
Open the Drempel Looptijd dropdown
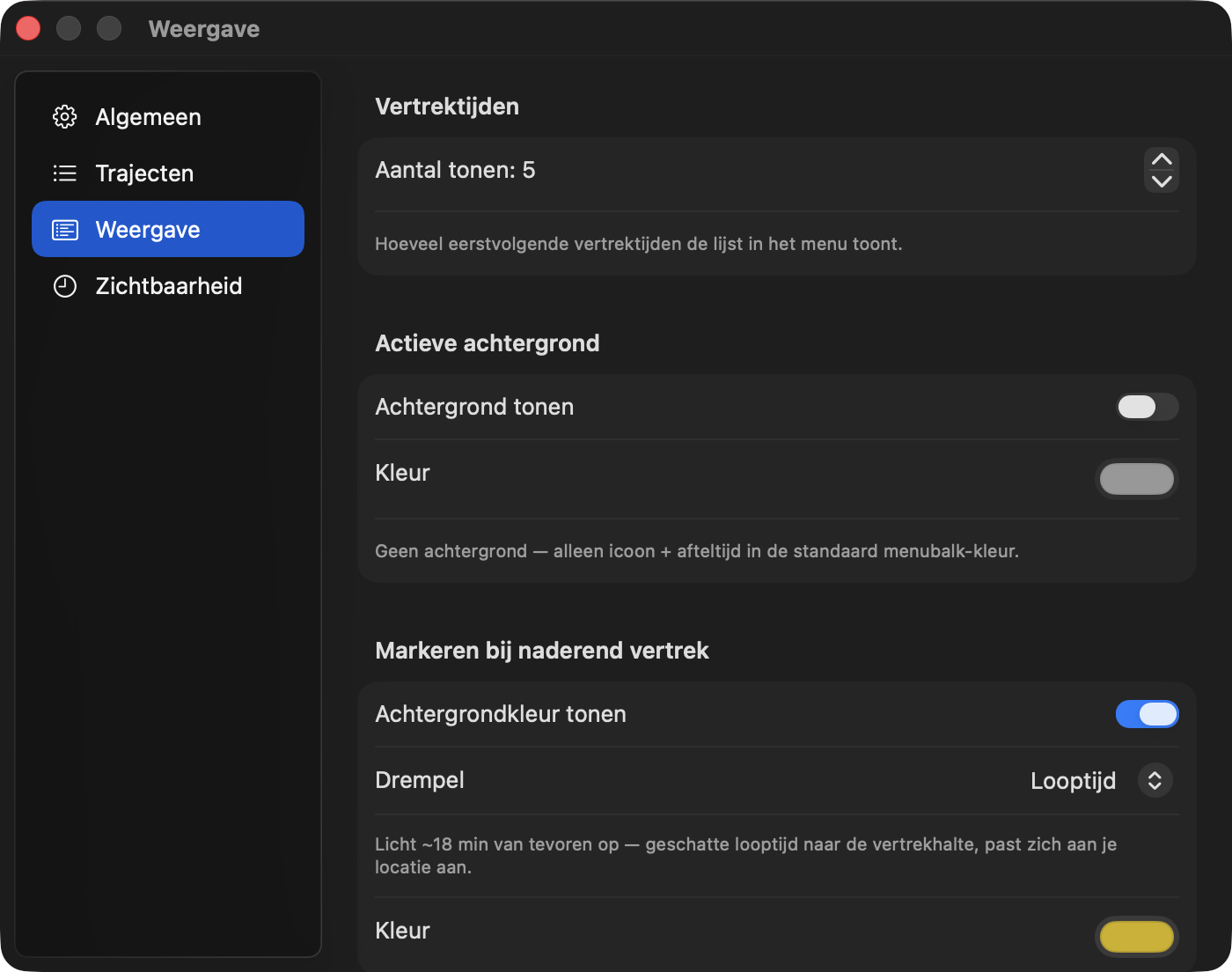(x=1101, y=780)
